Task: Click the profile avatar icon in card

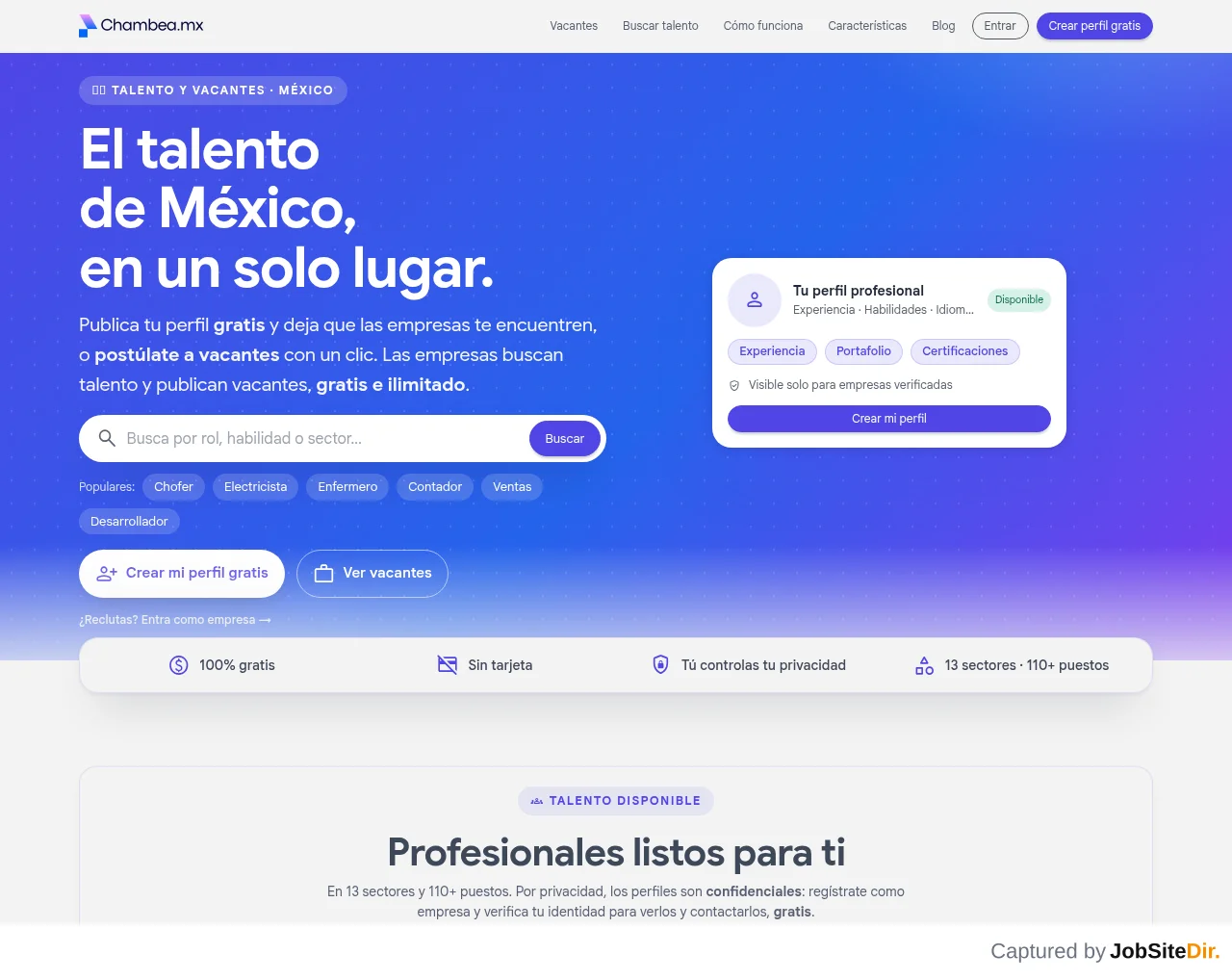Action: coord(755,299)
